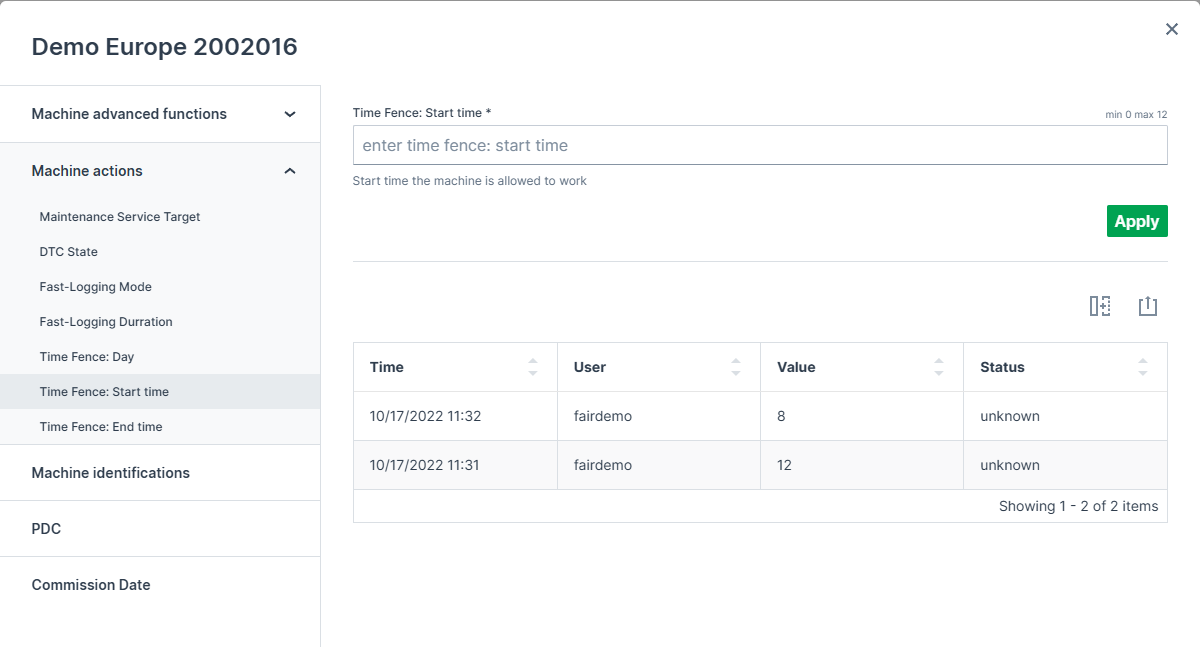
Task: Go to Time Fence: Day
Action: tap(87, 357)
